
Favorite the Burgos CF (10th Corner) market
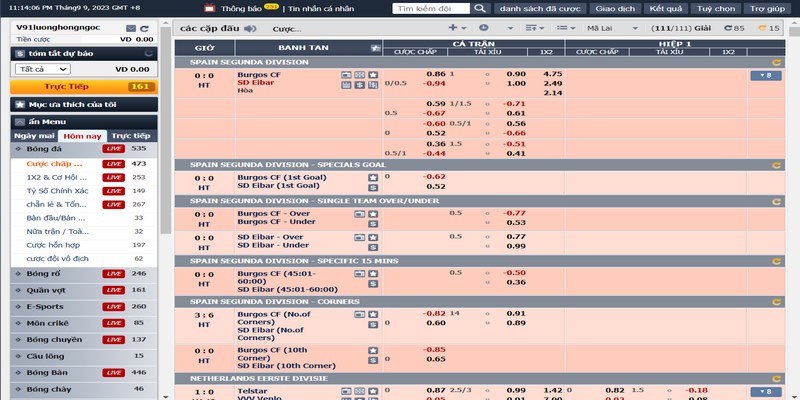[x=373, y=351]
